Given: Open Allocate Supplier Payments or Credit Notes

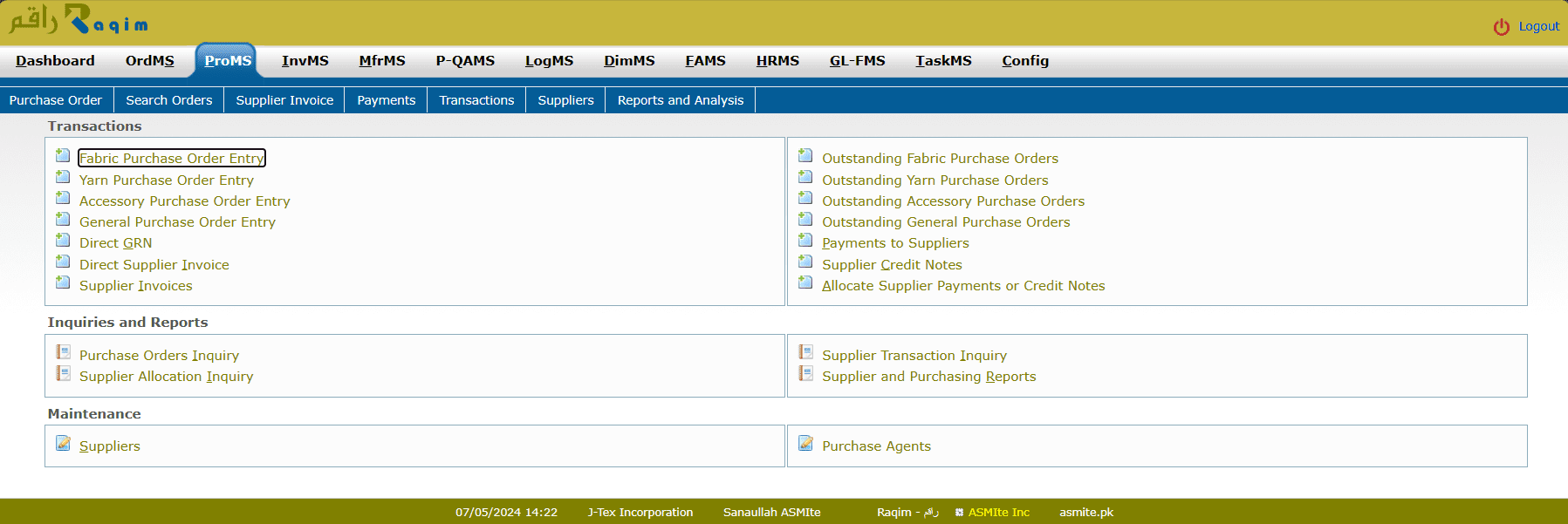Looking at the screenshot, I should (x=963, y=286).
